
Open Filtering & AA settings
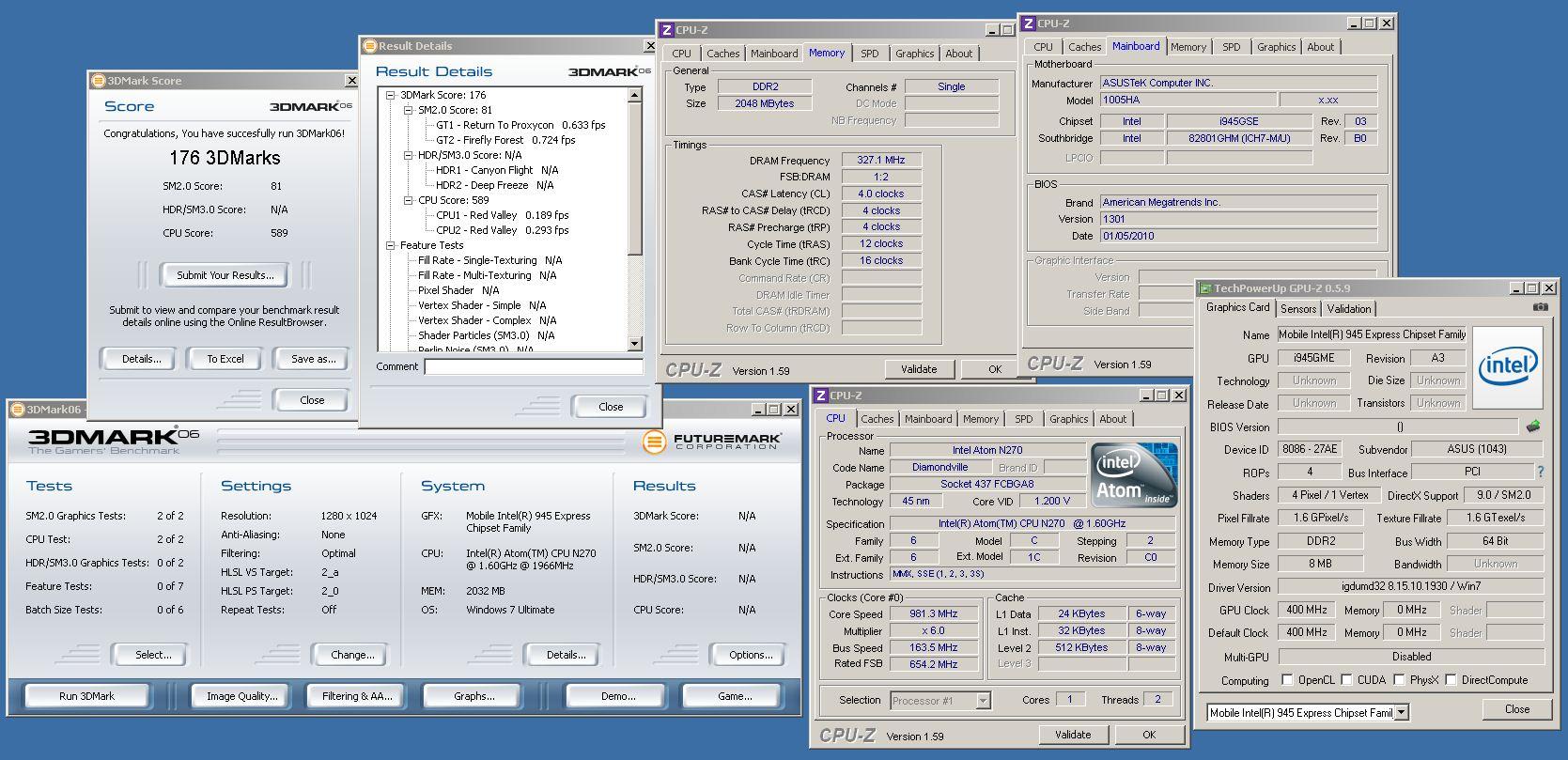(x=357, y=696)
